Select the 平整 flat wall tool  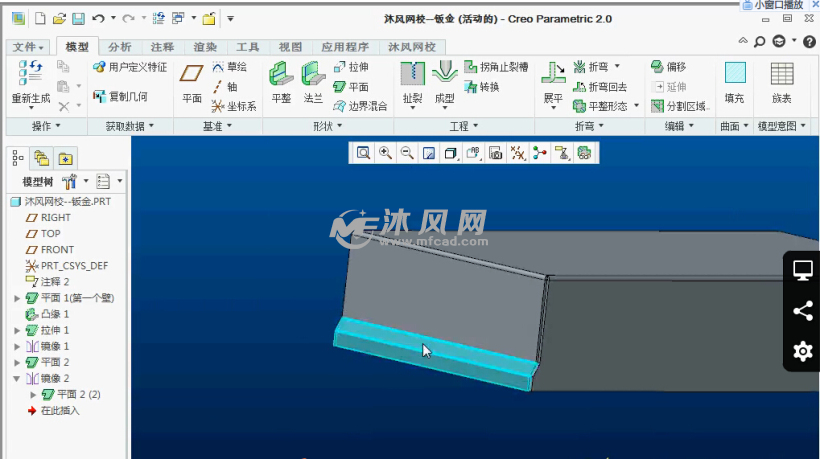click(x=281, y=82)
